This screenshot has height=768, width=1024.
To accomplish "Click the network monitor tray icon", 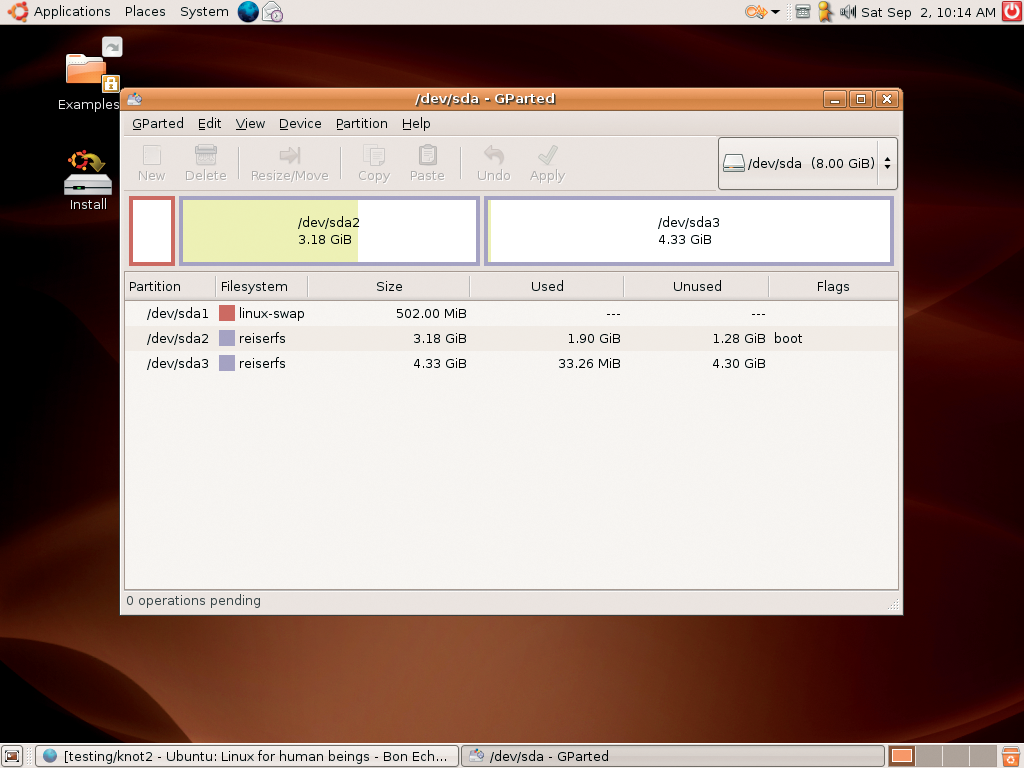I will pyautogui.click(x=803, y=12).
